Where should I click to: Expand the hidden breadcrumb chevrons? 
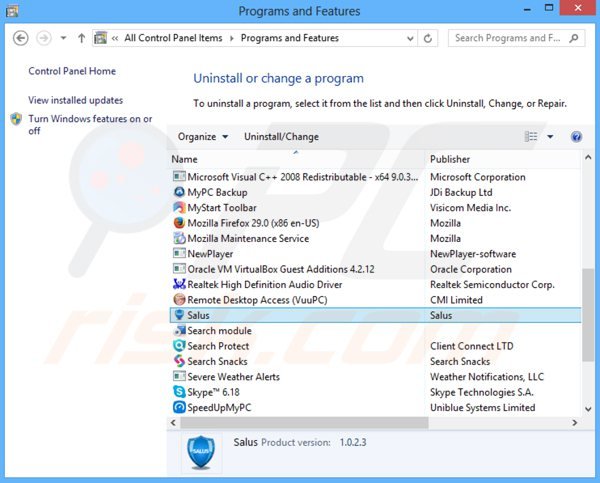coord(115,38)
